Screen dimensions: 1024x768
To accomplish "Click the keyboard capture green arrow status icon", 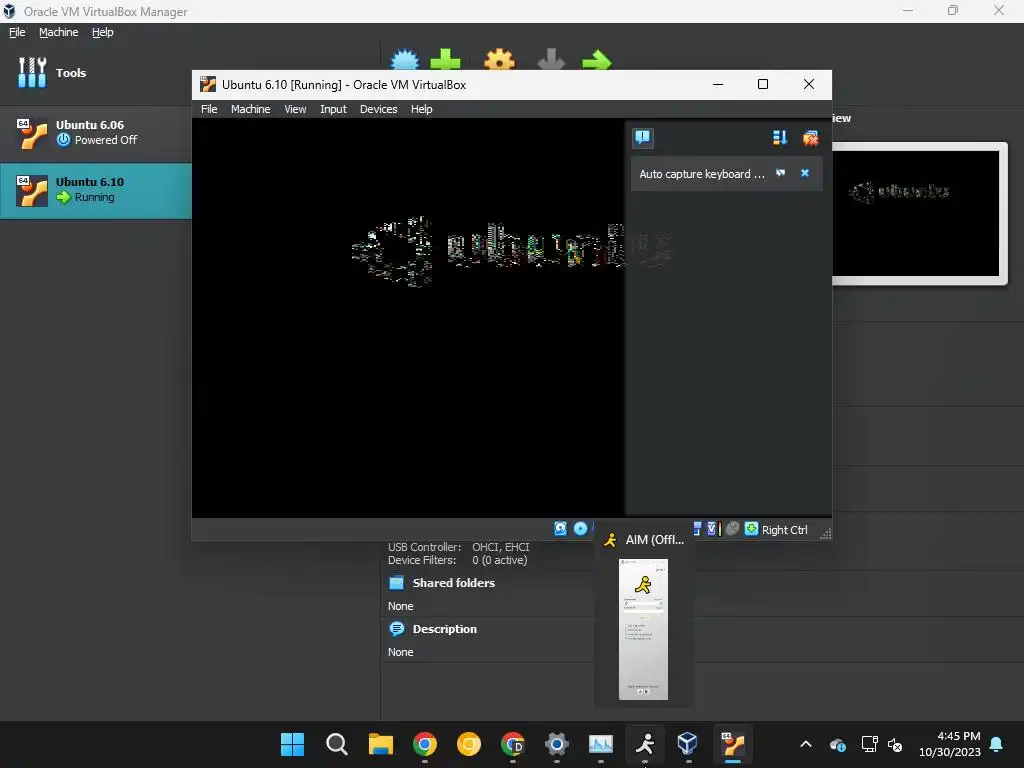I will [751, 528].
